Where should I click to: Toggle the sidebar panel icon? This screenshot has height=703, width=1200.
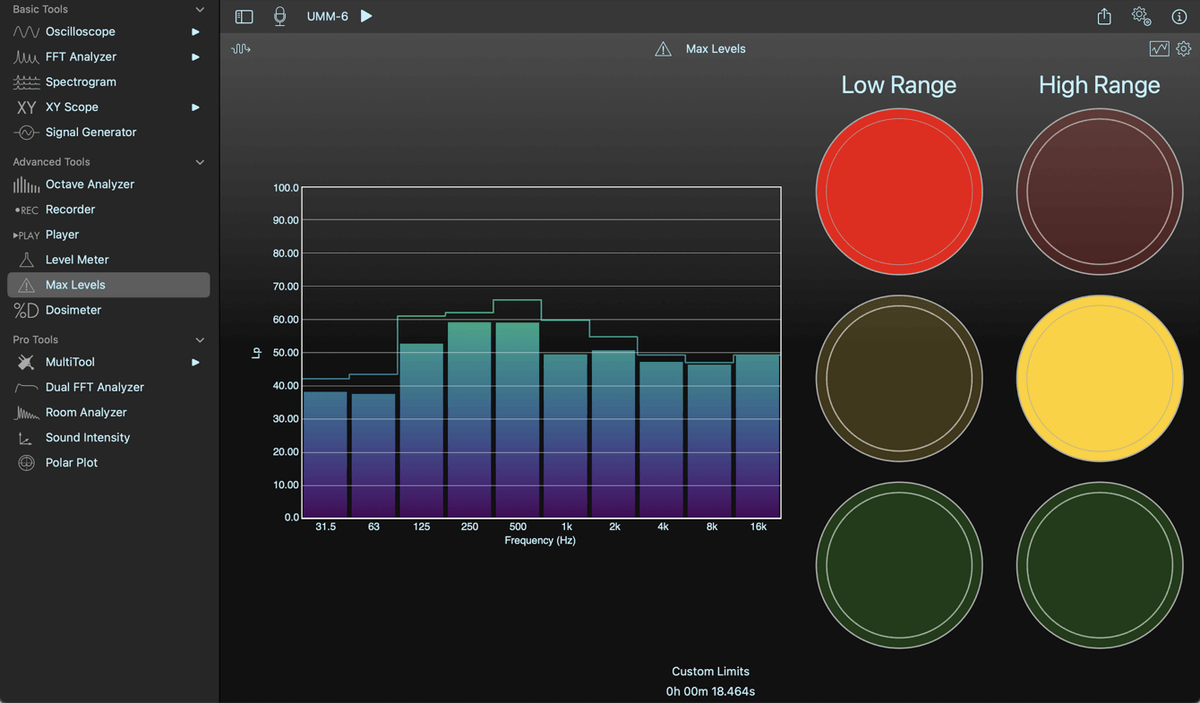[244, 17]
